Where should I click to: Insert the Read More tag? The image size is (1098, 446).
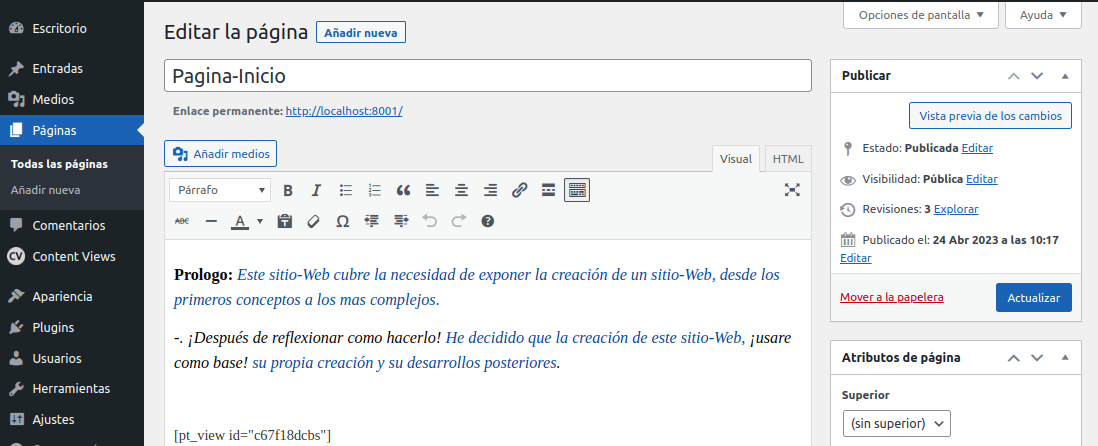coord(548,190)
